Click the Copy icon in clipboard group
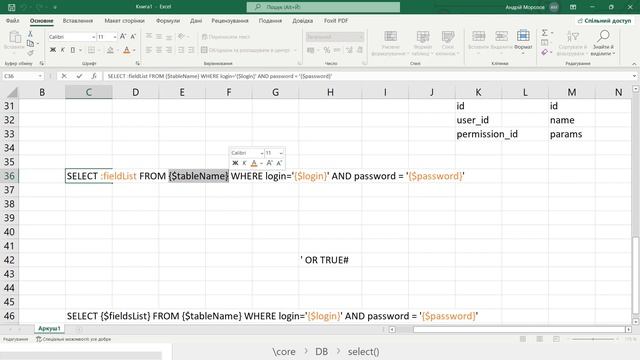 pos(30,43)
